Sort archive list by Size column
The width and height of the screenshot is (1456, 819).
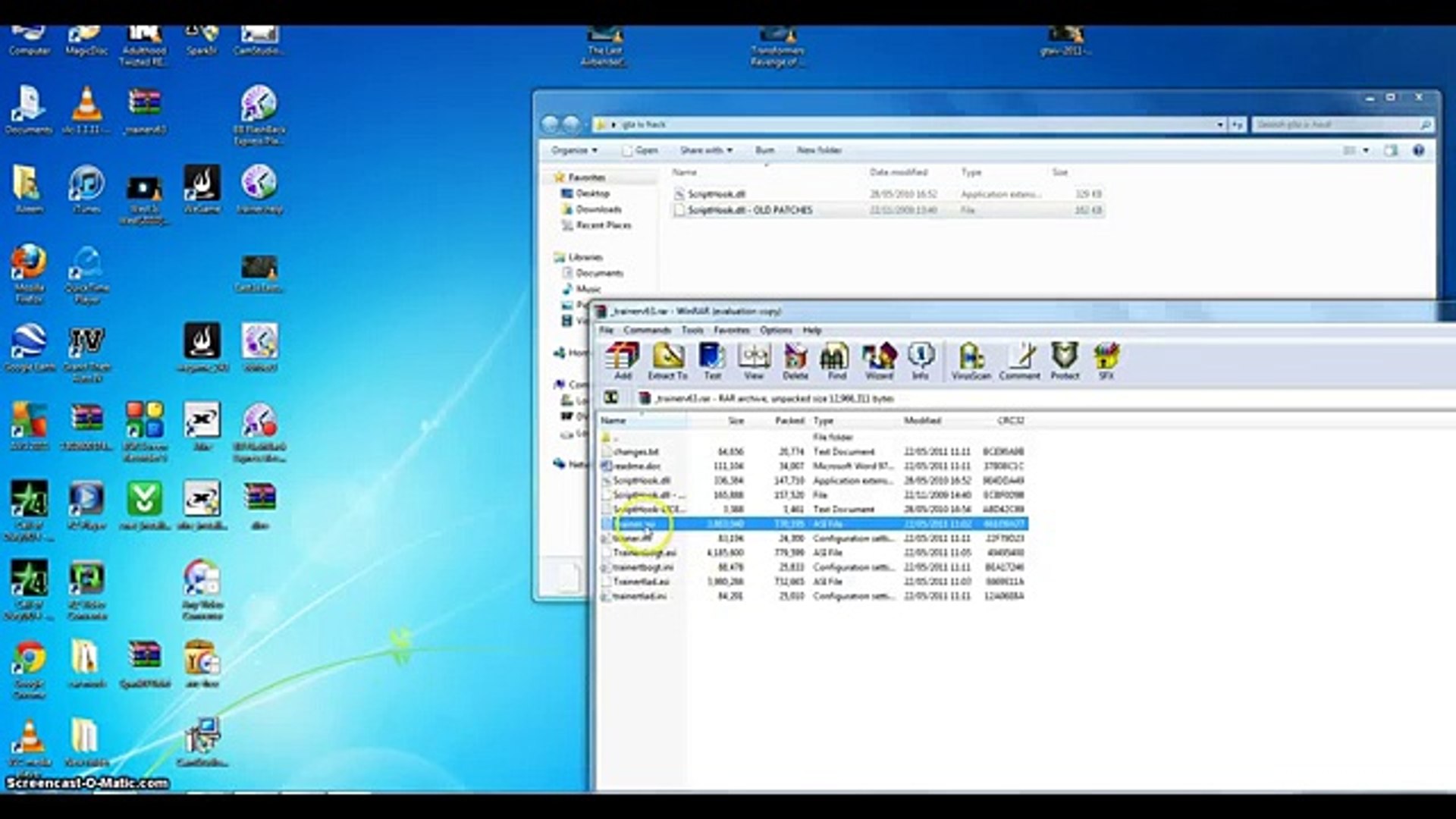pyautogui.click(x=717, y=420)
